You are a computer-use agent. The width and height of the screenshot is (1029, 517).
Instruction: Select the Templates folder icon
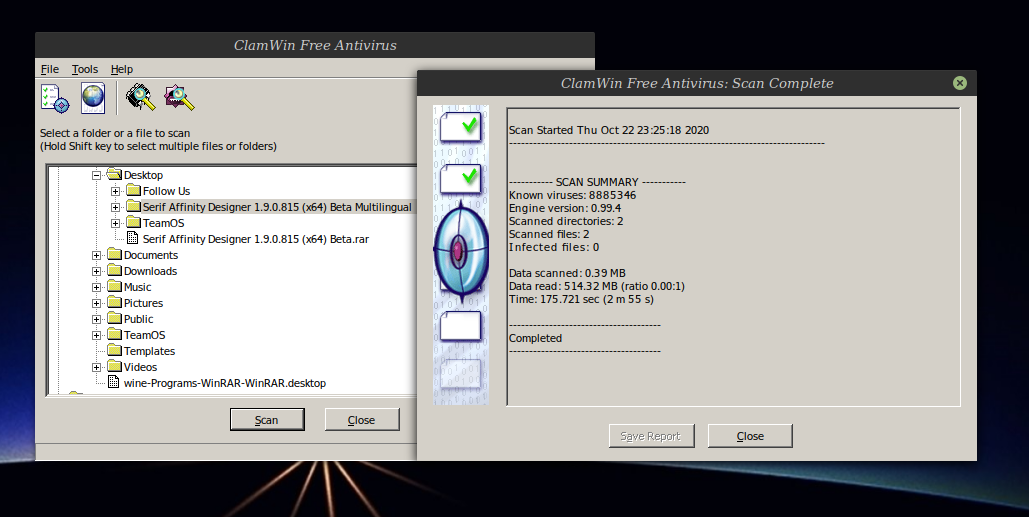coord(114,350)
